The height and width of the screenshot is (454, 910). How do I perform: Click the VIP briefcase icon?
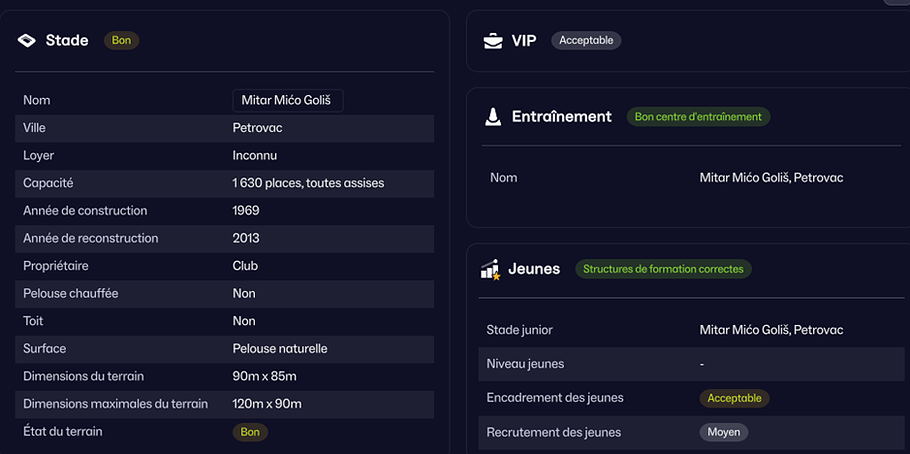point(493,41)
